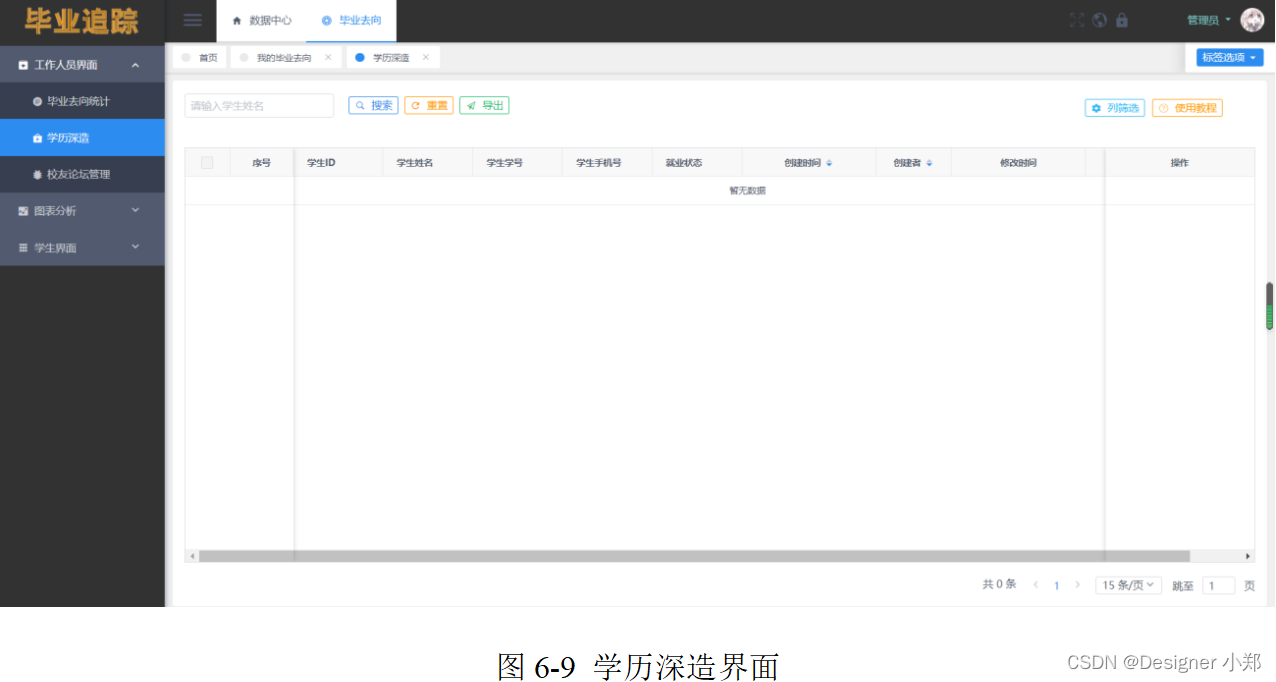Close the 学历深造 tab
The height and width of the screenshot is (682, 1276).
pyautogui.click(x=426, y=58)
